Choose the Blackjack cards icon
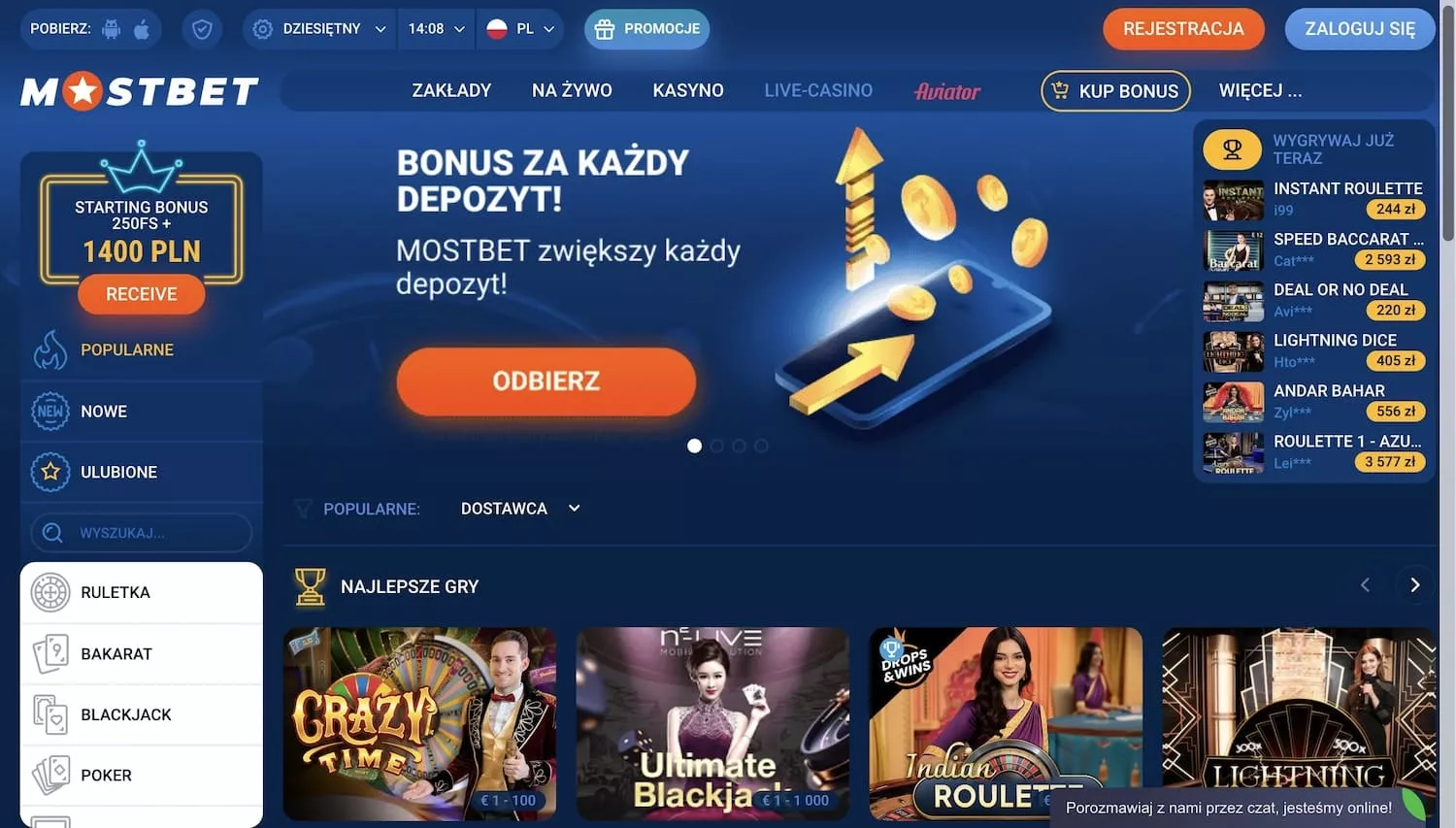This screenshot has height=828, width=1456. pyautogui.click(x=50, y=714)
